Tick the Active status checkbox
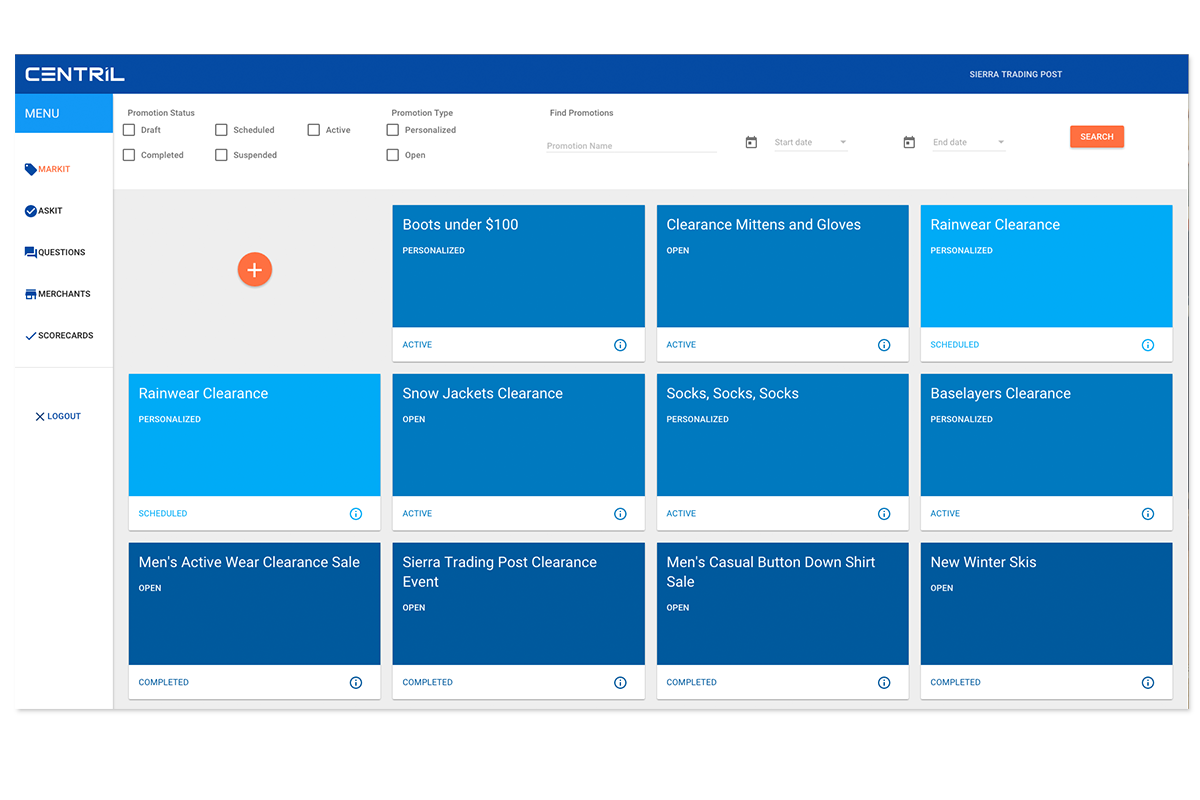 coord(313,130)
